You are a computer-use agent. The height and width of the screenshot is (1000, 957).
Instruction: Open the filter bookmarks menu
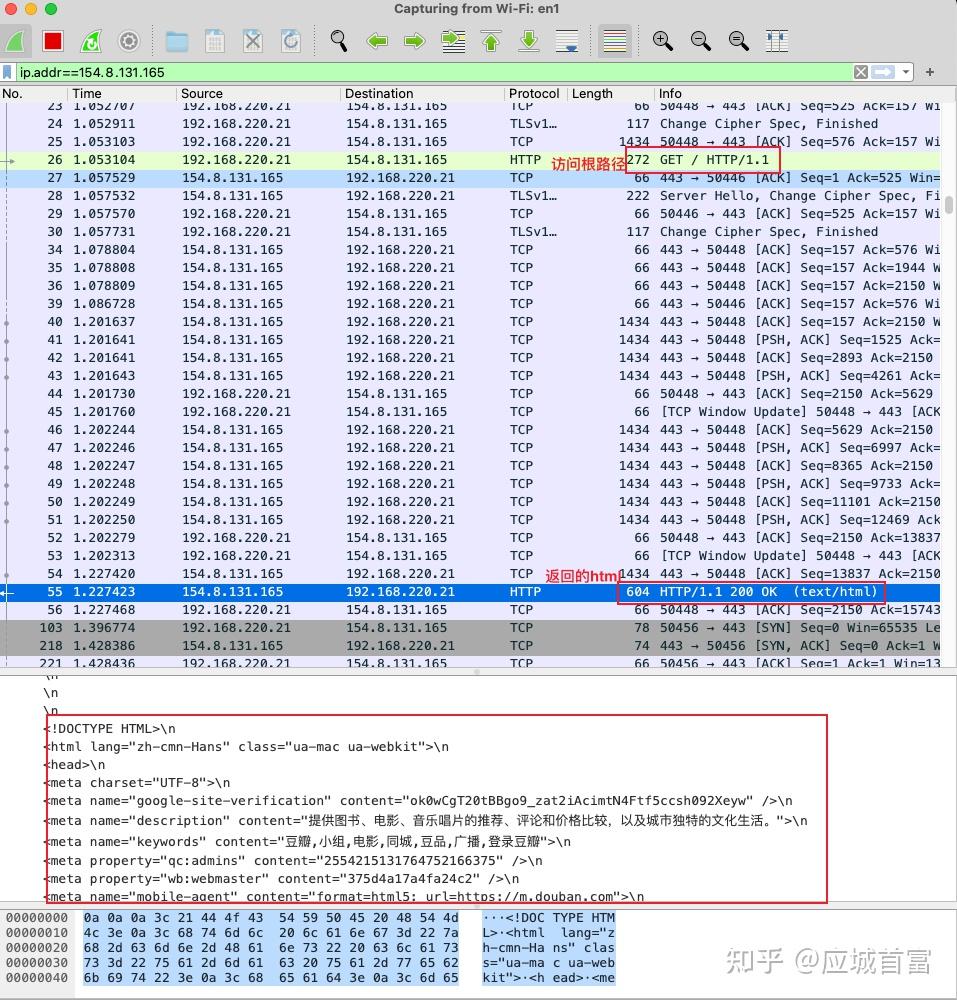pos(9,72)
